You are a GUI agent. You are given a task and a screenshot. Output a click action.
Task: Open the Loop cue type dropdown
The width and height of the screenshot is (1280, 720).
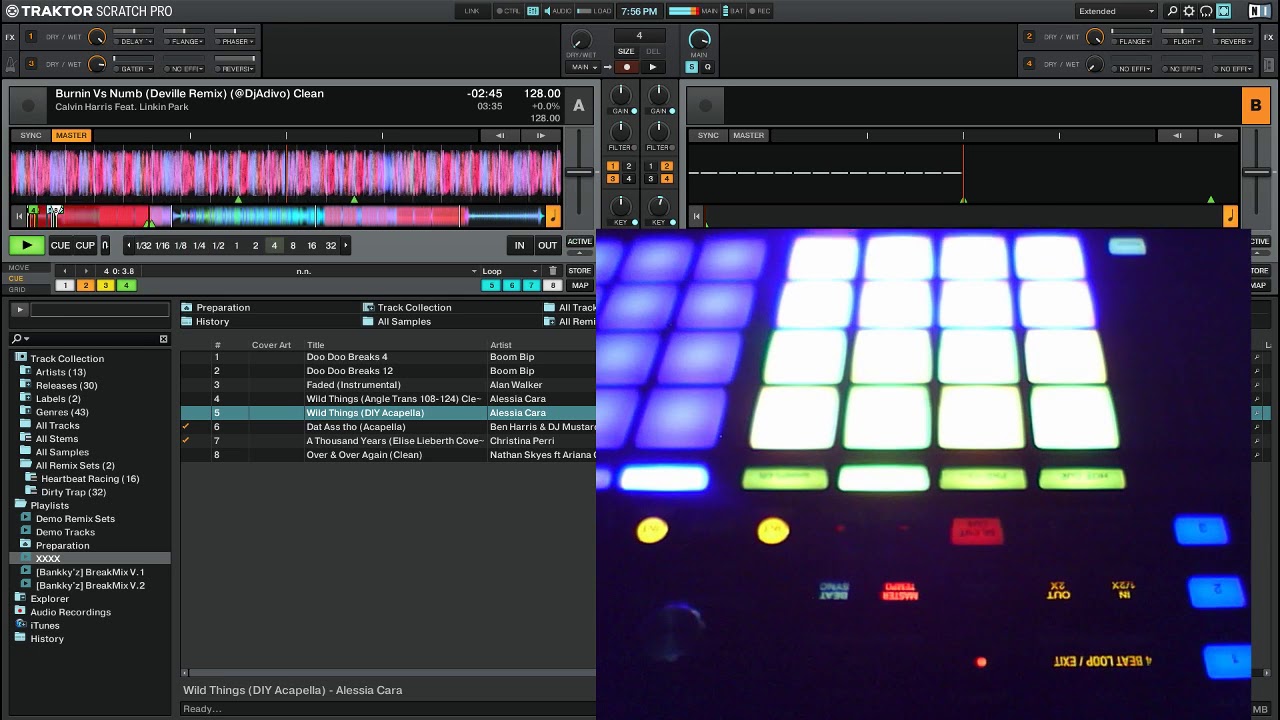click(x=509, y=271)
